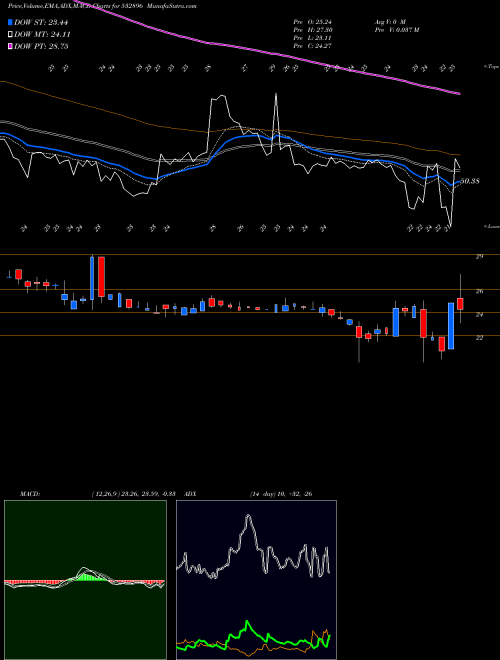Click the Pre H: 27.30 value
Viewport: 500px width, 660px height.
pyautogui.click(x=312, y=30)
